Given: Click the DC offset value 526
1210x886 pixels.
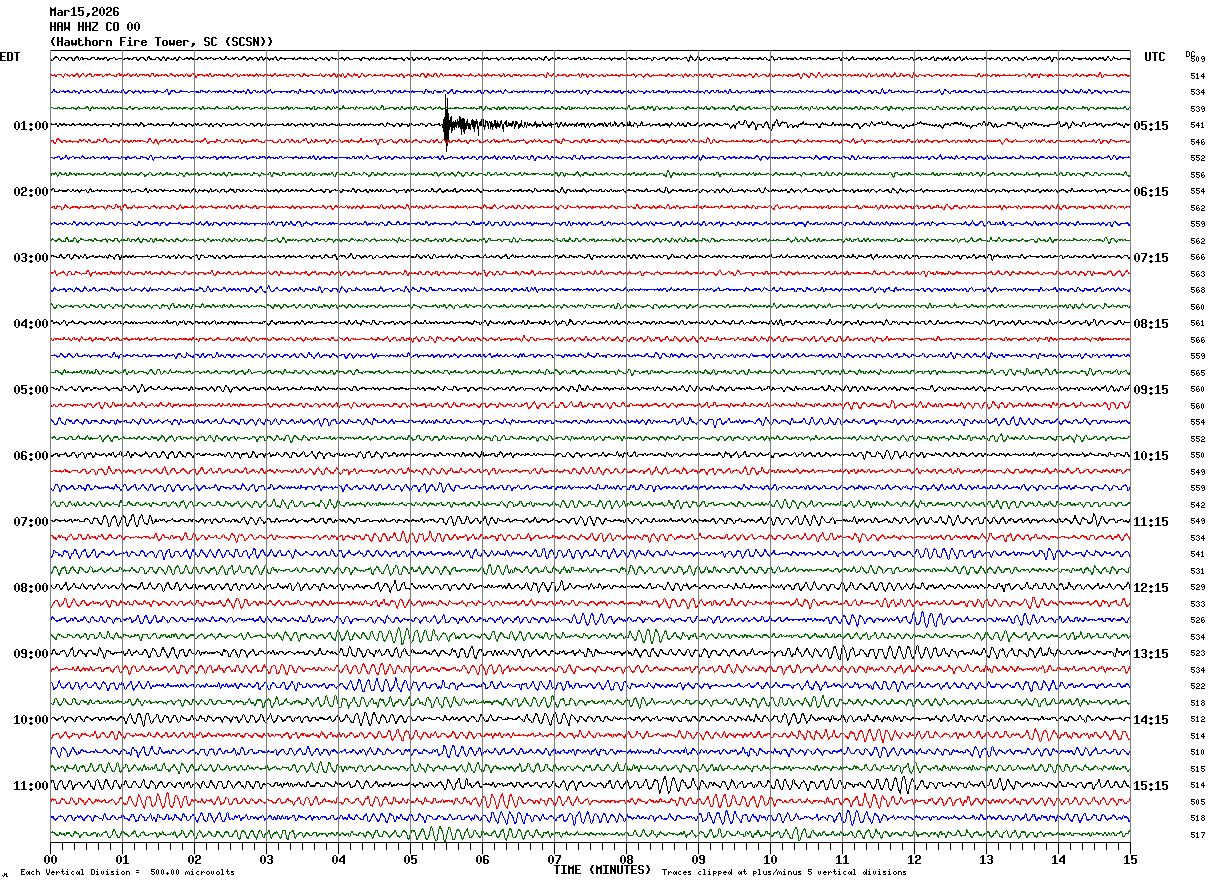Looking at the screenshot, I should coord(1197,621).
